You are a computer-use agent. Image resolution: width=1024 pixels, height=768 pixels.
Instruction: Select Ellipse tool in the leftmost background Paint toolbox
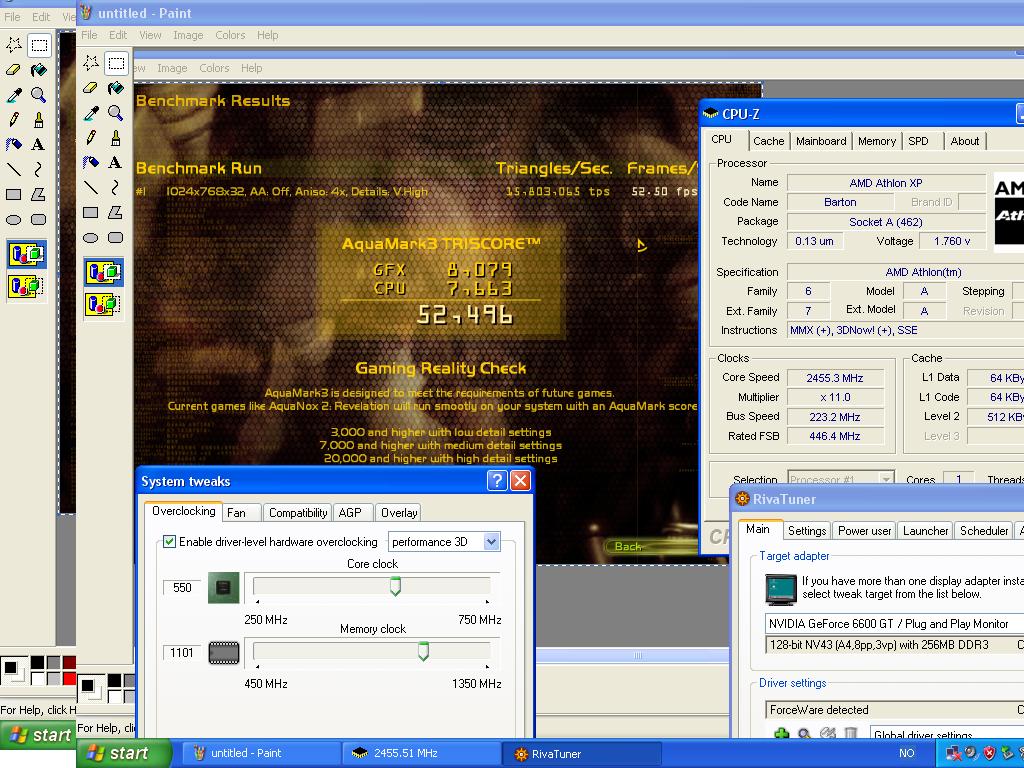(14, 219)
